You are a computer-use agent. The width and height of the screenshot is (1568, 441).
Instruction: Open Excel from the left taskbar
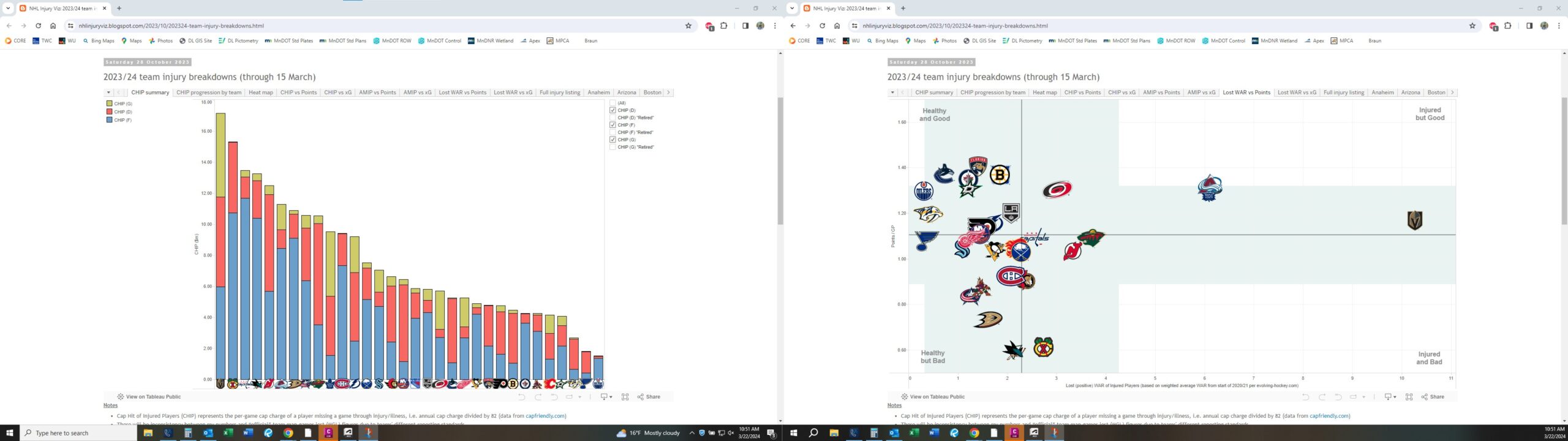pos(228,433)
